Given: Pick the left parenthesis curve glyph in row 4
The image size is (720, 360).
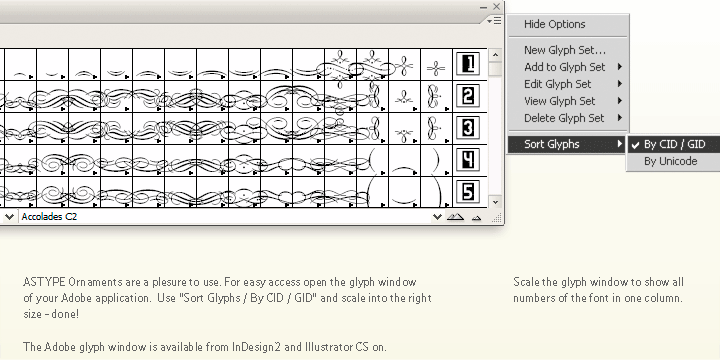Looking at the screenshot, I should click(372, 160).
